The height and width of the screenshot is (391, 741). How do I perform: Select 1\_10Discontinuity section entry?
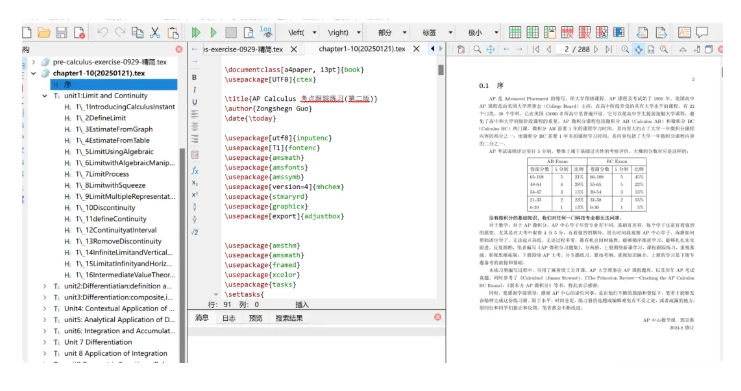click(x=105, y=208)
